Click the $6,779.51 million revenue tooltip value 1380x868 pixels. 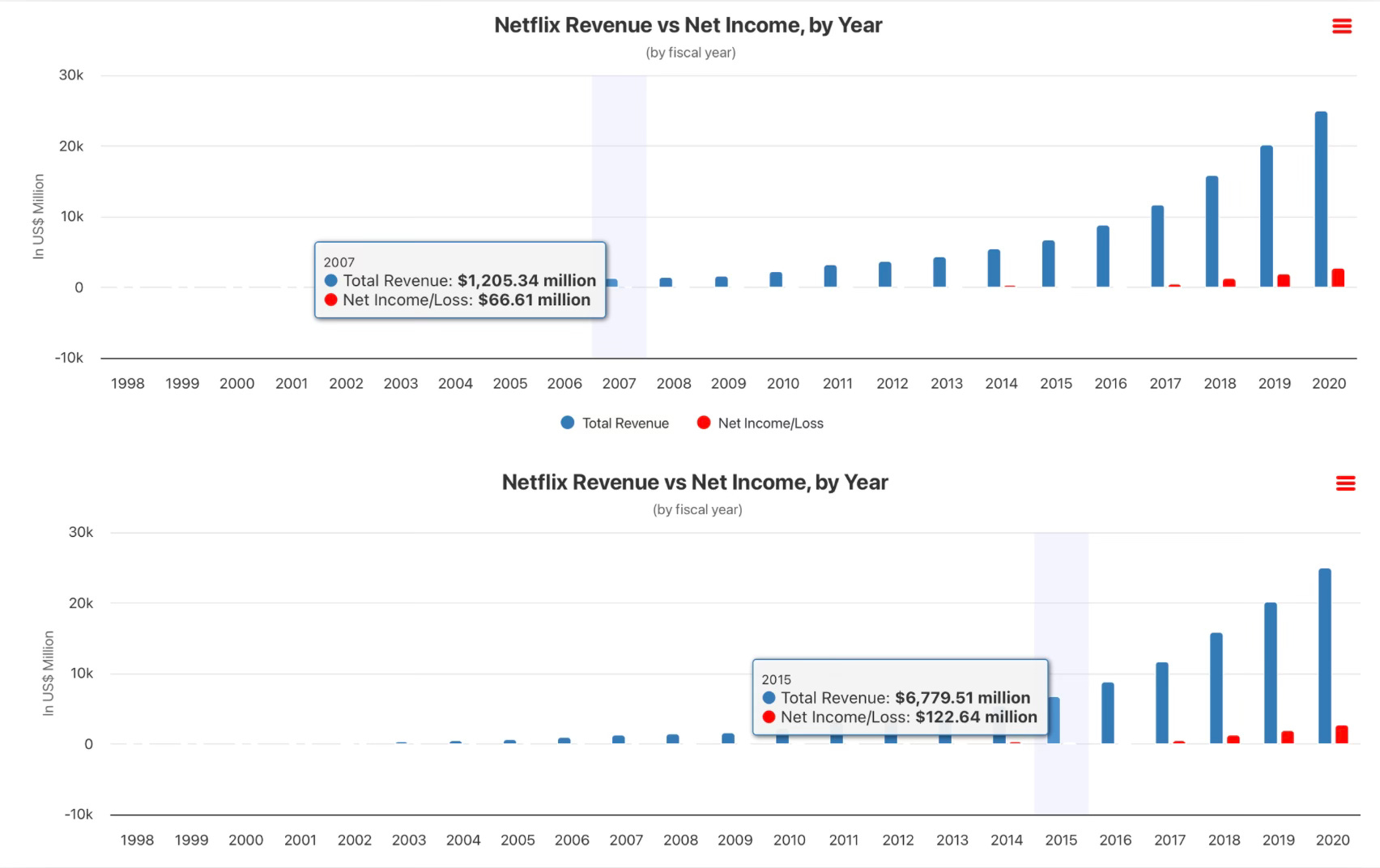[x=963, y=697]
